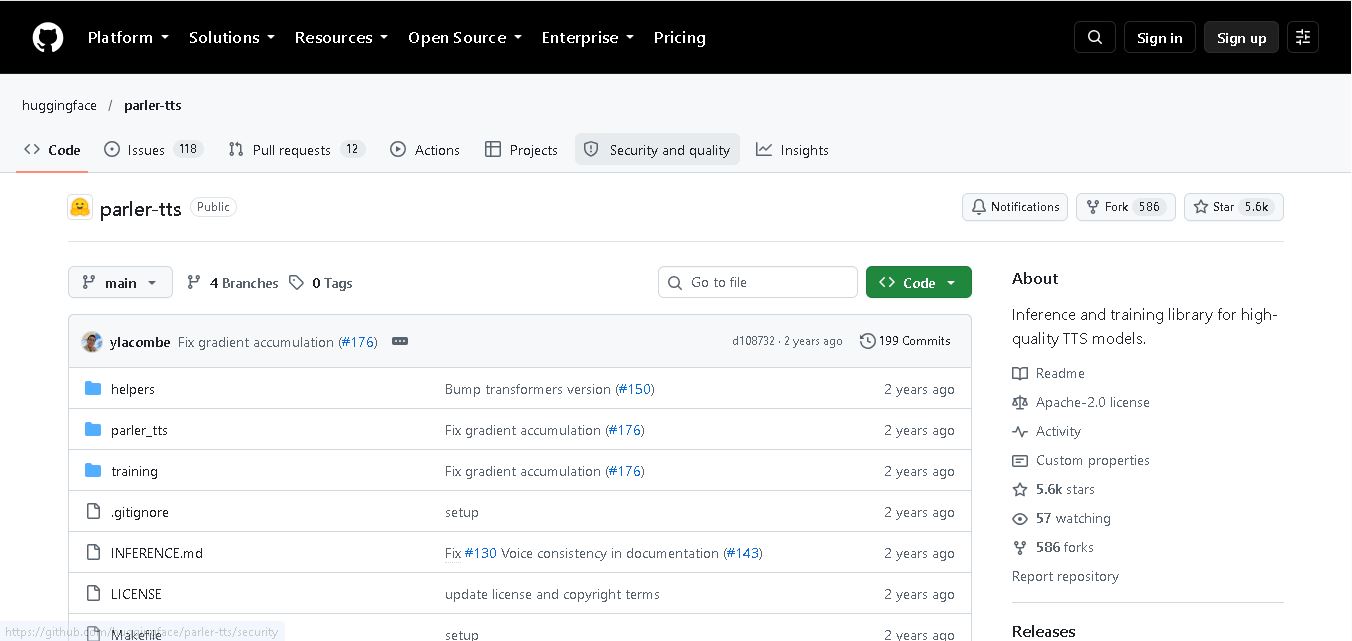The height and width of the screenshot is (641, 1352).
Task: Open the appearance settings sliders icon
Action: (x=1303, y=37)
